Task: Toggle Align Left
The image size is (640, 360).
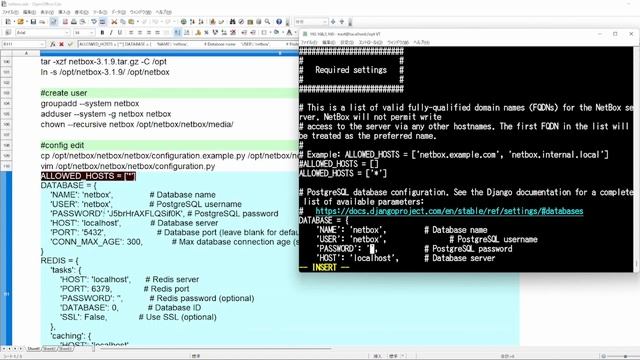Action: pos(131,33)
